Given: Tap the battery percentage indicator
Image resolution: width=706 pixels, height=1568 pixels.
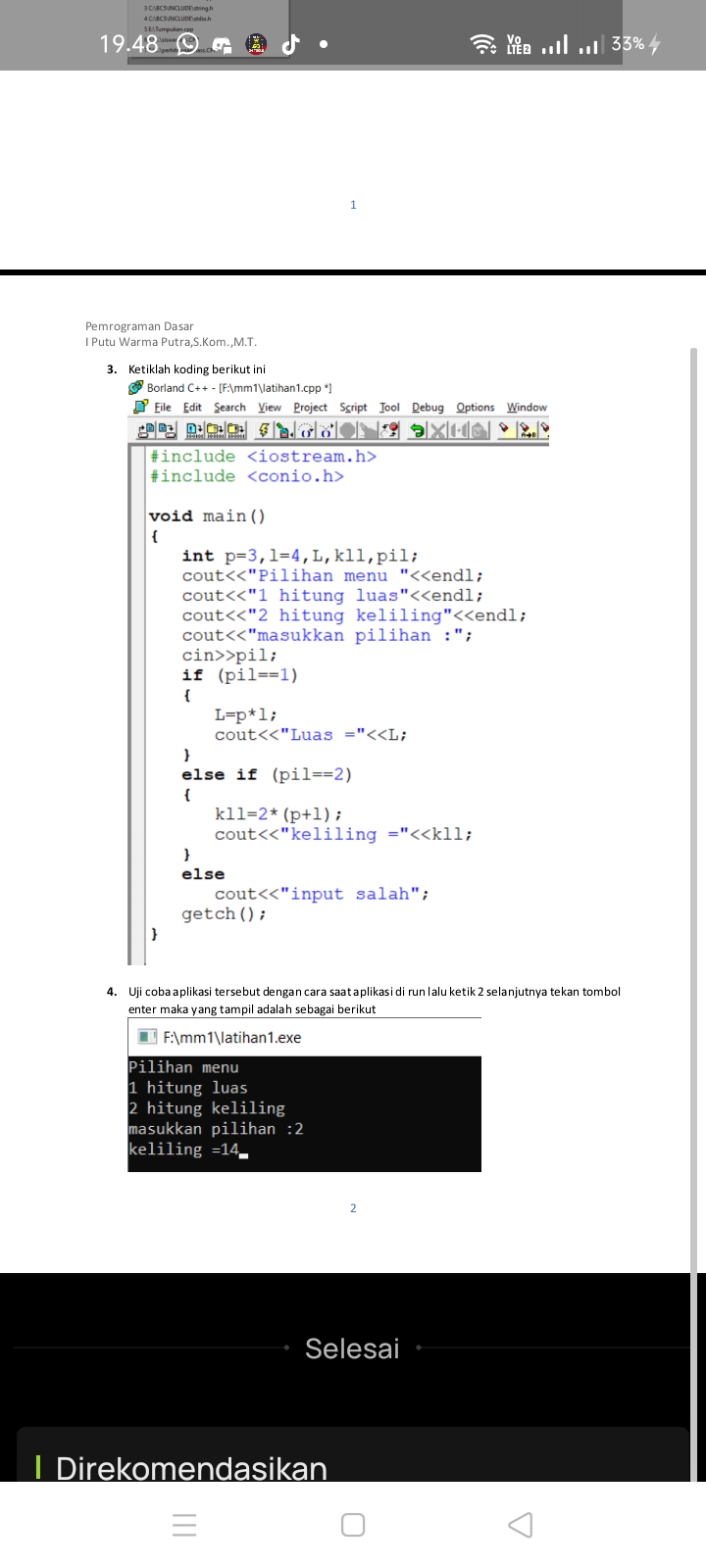Looking at the screenshot, I should point(628,44).
